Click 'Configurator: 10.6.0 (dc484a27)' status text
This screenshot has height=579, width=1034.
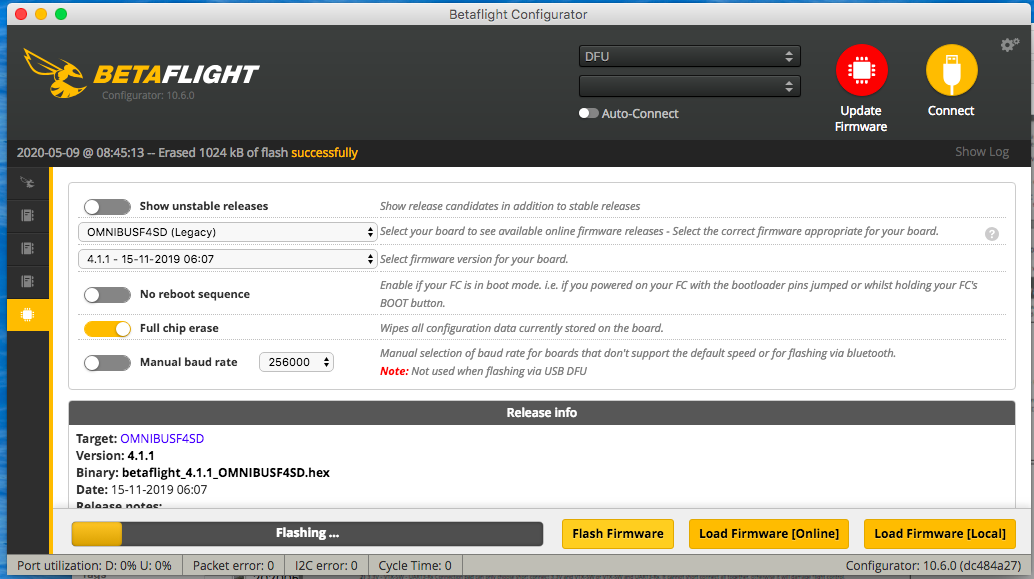click(x=934, y=566)
